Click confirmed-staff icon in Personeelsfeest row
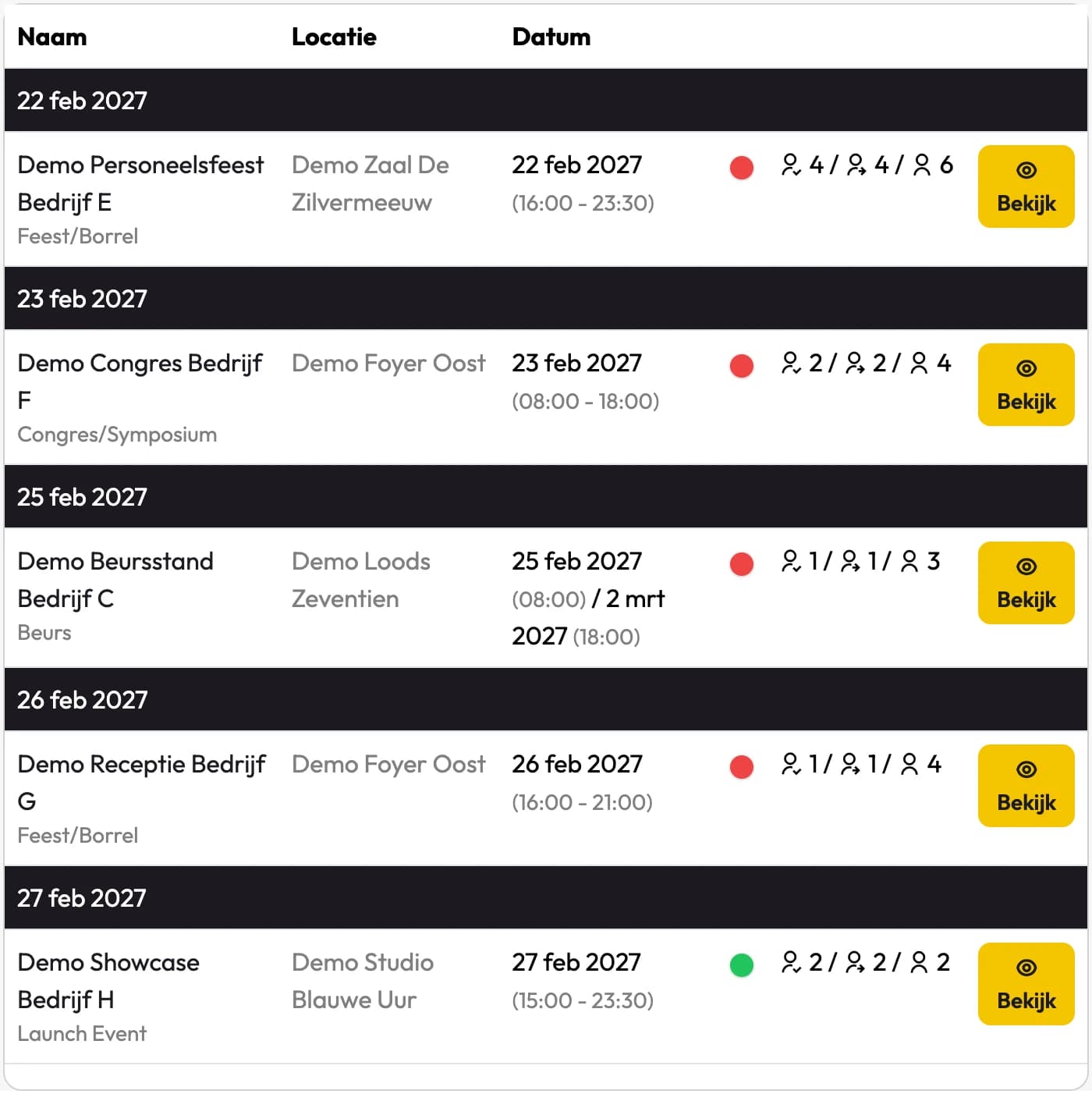 pos(791,165)
